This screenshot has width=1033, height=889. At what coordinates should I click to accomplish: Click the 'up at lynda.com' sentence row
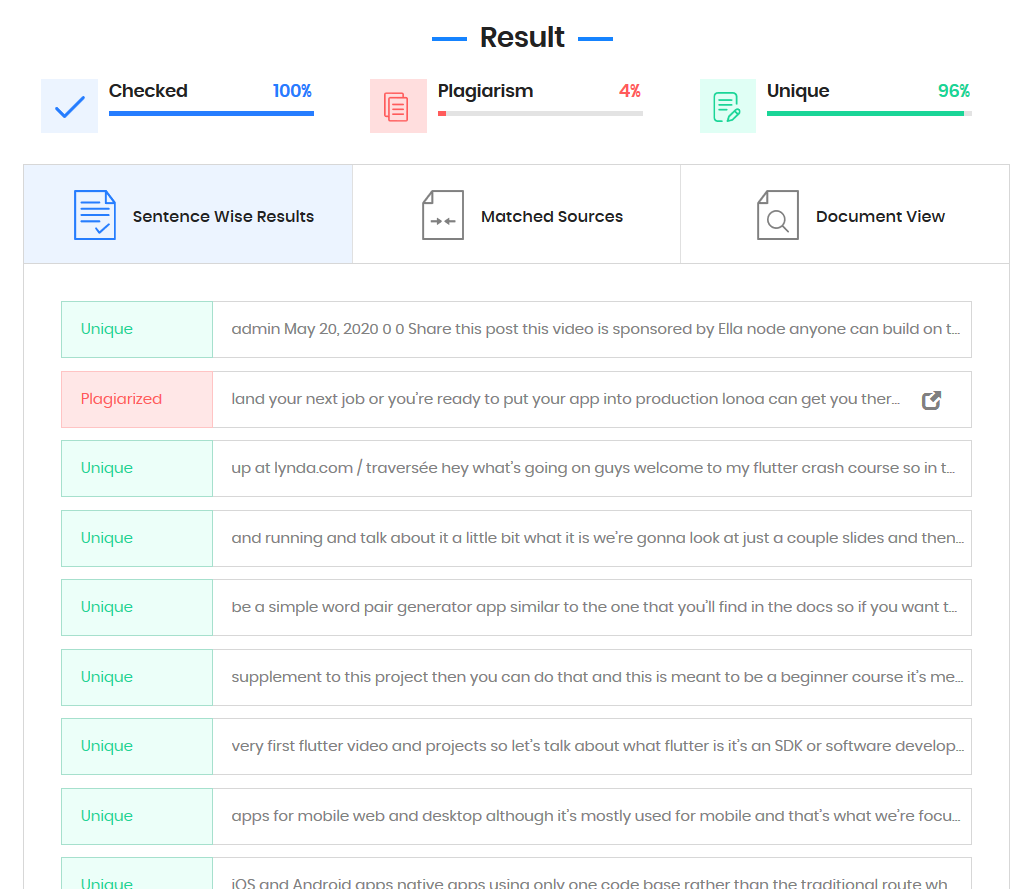click(x=516, y=469)
